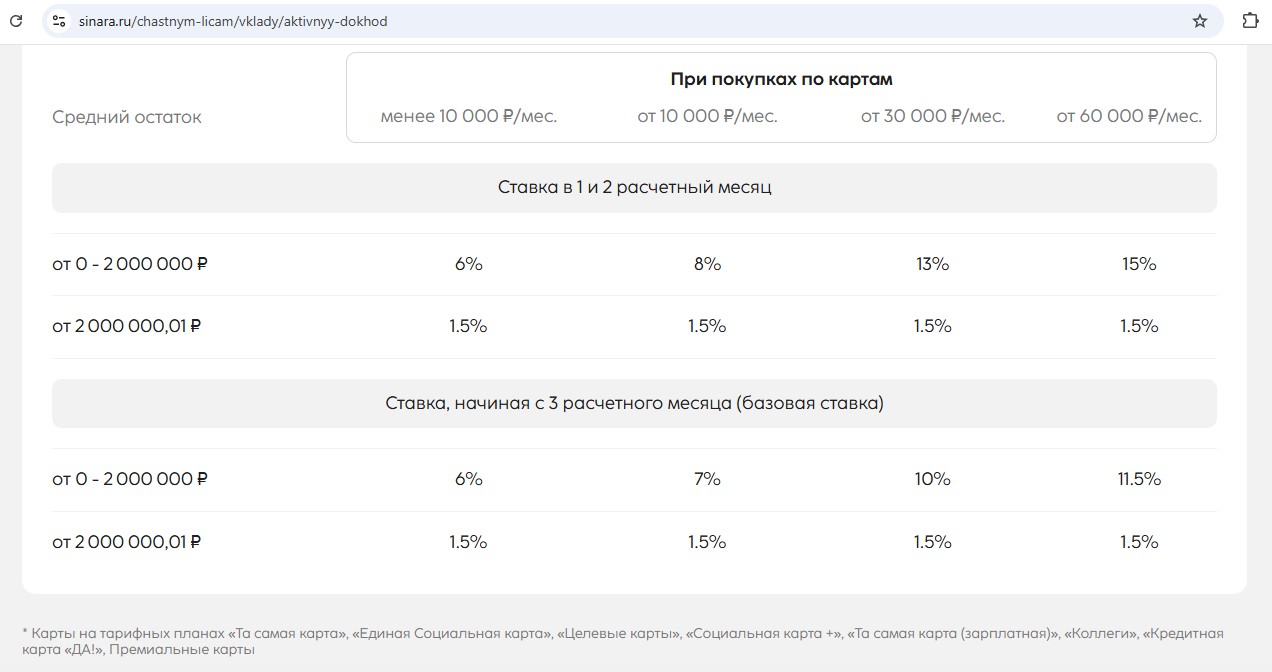Select the "от 30 000 ₽/мес." column header

point(932,116)
